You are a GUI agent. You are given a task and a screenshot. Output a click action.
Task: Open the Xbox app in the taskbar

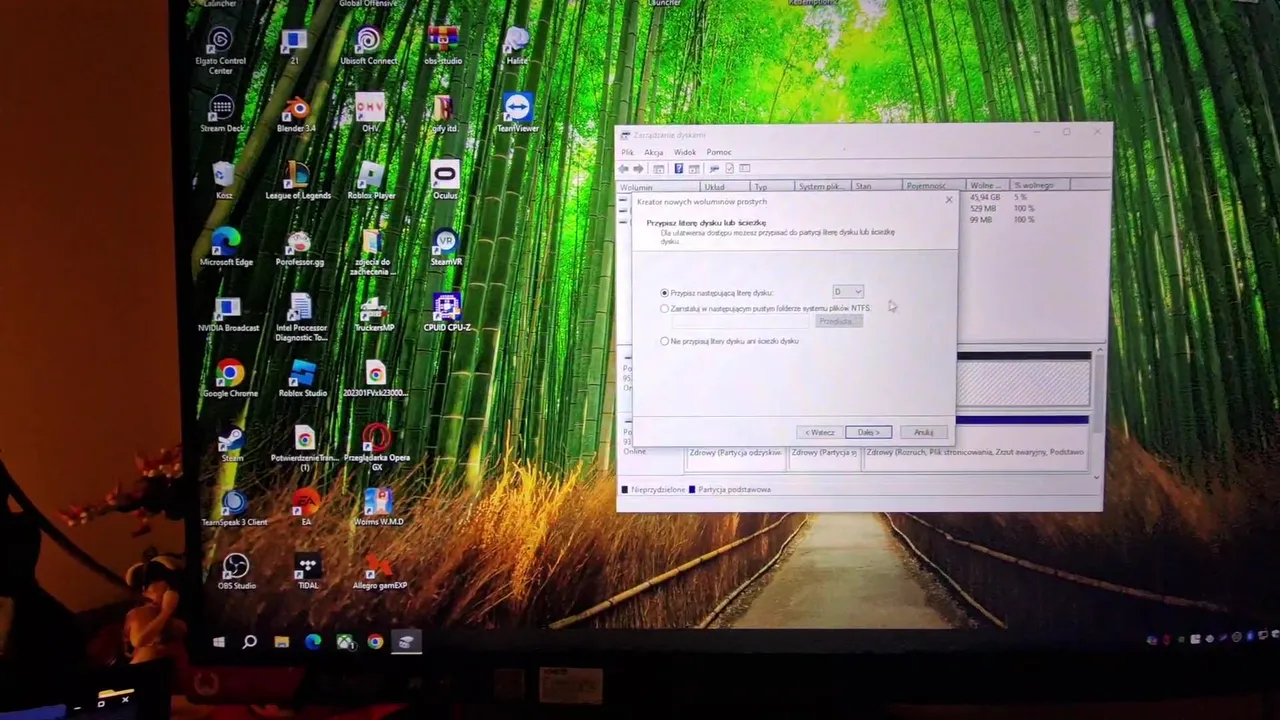pyautogui.click(x=345, y=642)
